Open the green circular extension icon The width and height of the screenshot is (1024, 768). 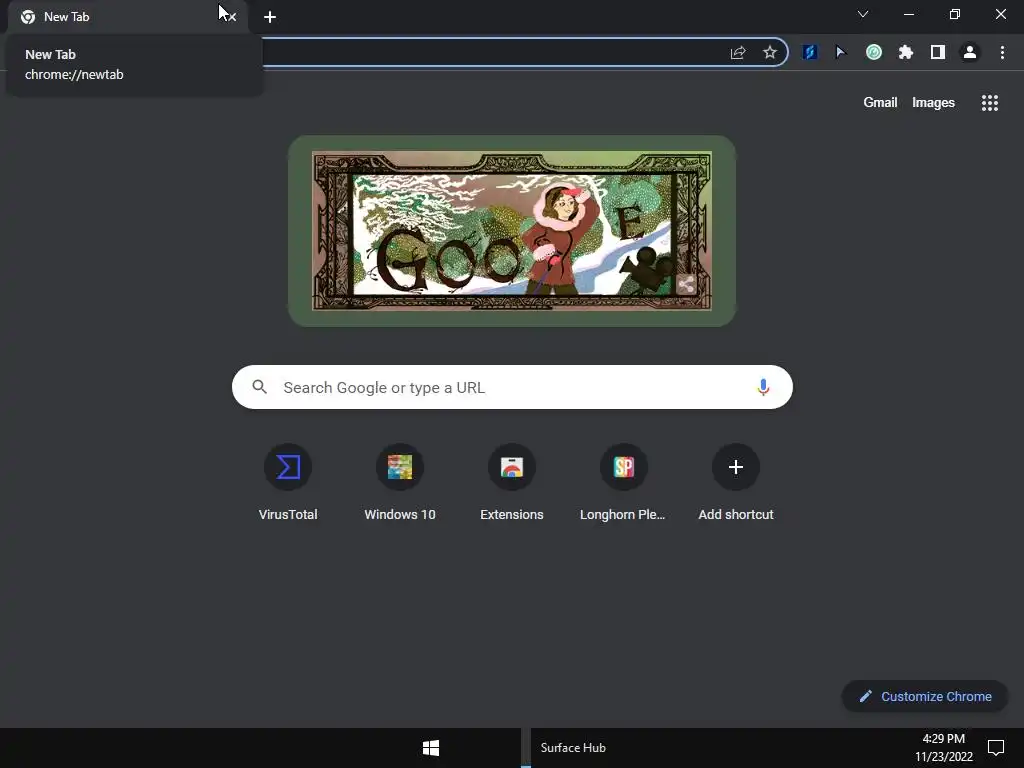(874, 52)
